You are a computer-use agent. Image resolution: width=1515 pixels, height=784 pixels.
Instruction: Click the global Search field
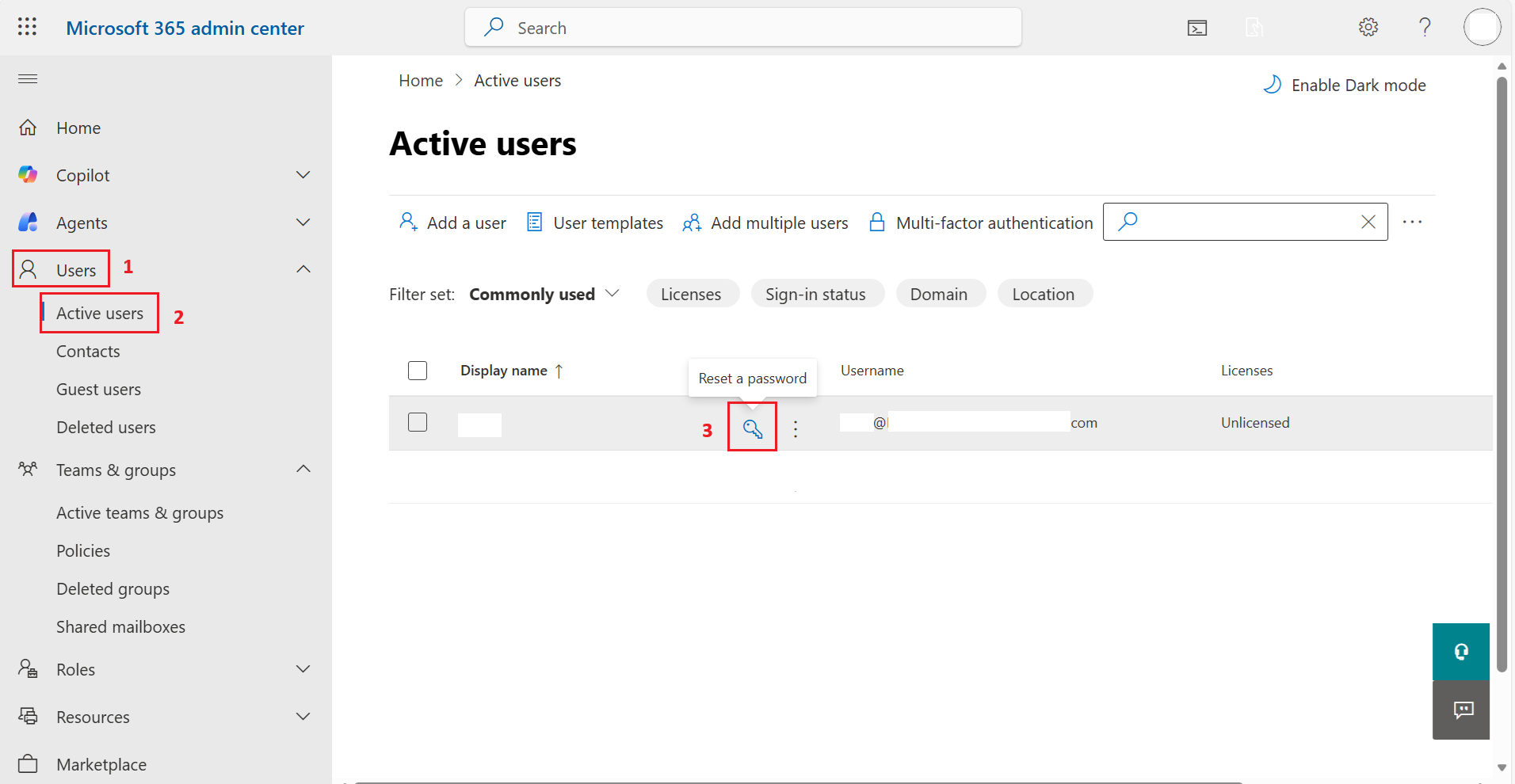tap(743, 28)
